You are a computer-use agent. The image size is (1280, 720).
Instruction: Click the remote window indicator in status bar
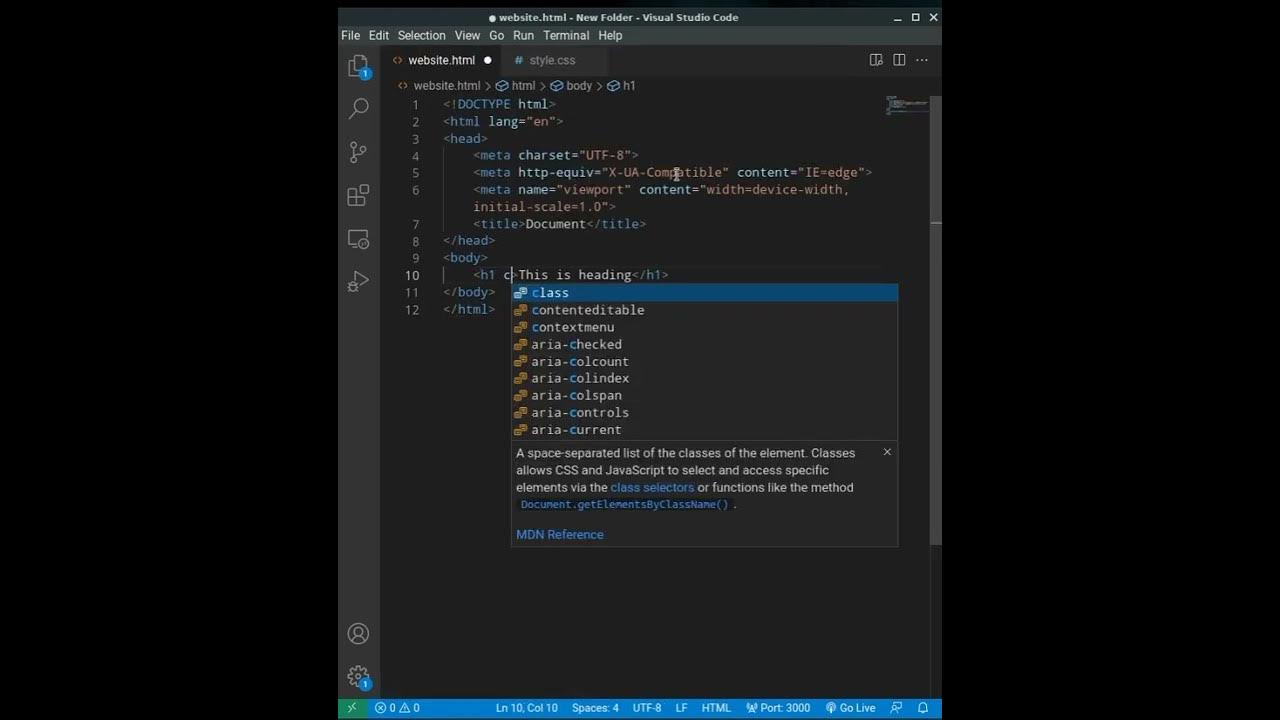pyautogui.click(x=351, y=708)
